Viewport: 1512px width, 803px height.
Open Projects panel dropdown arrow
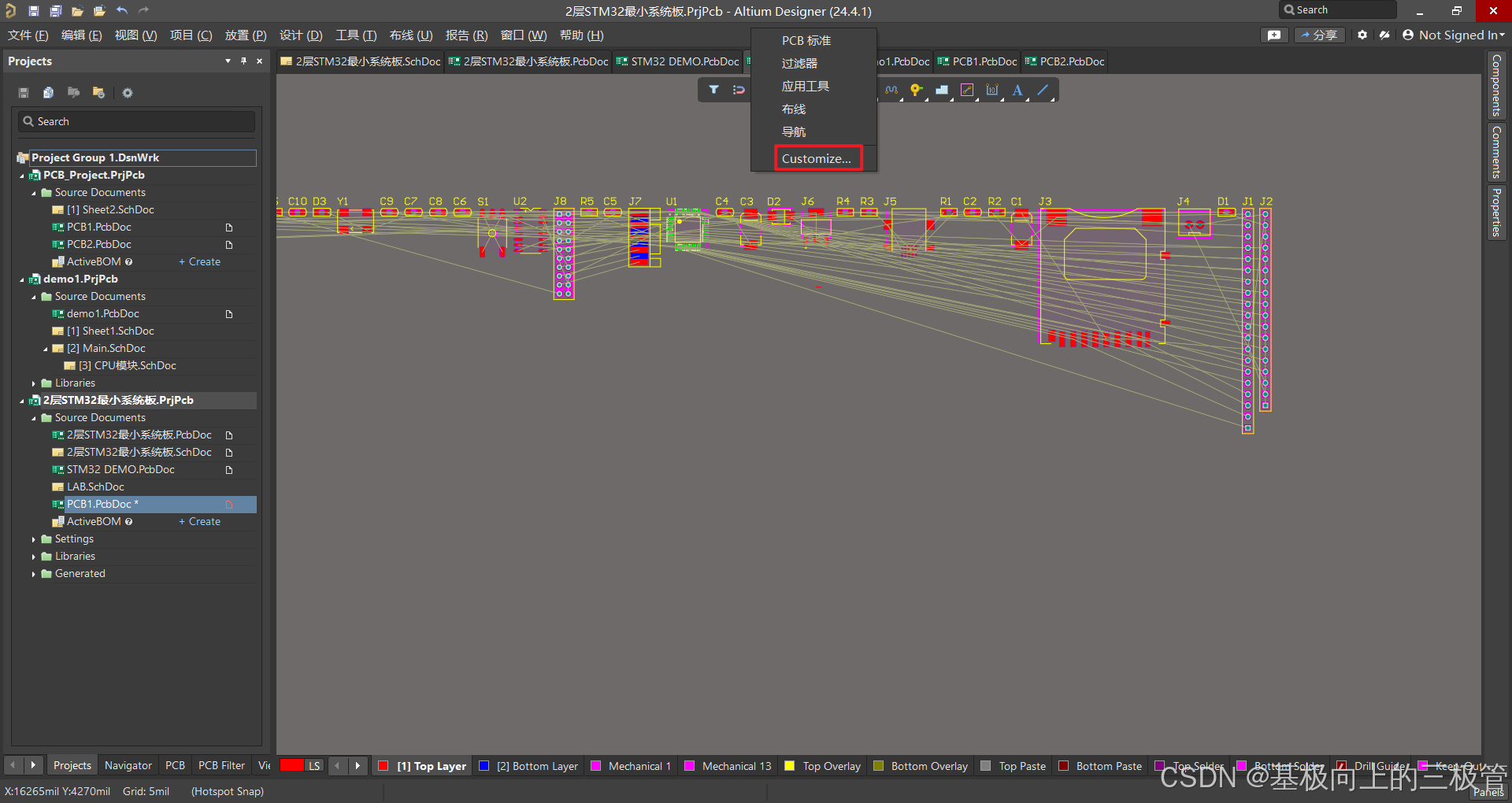tap(228, 61)
